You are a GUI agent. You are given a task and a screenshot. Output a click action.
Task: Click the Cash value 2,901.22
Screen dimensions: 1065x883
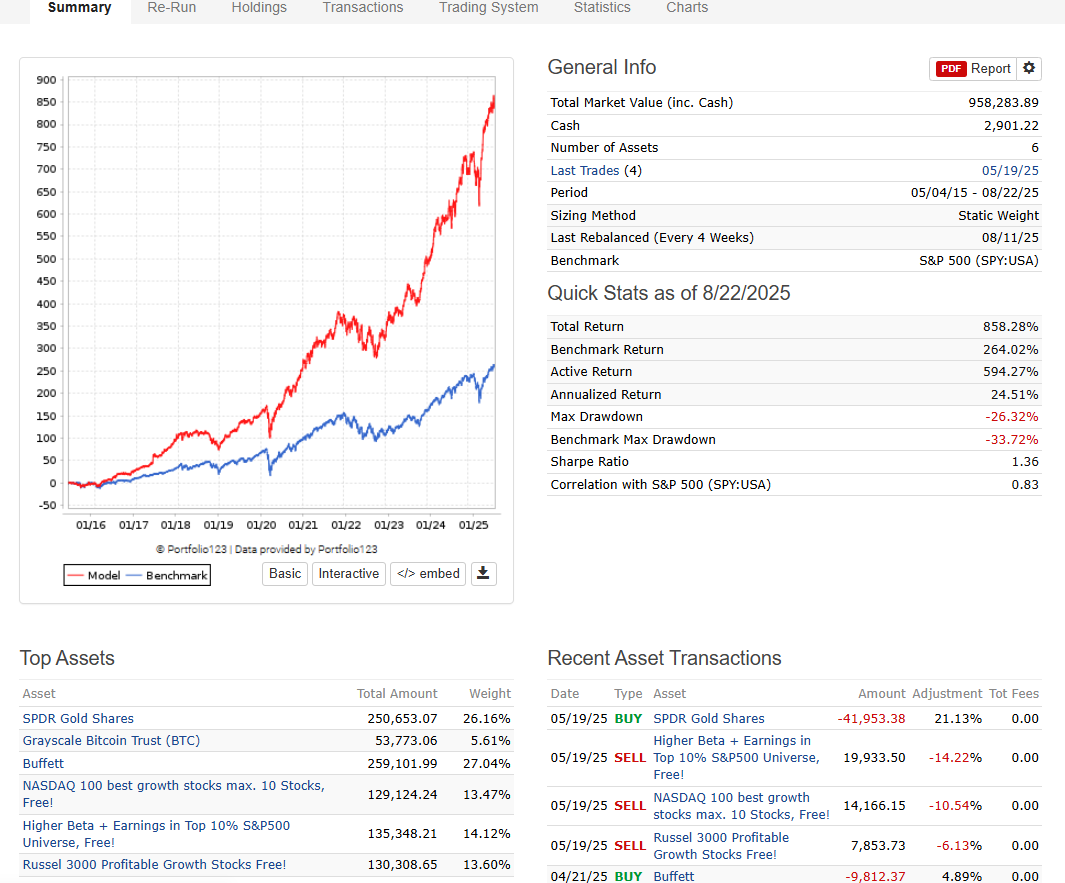[1011, 126]
